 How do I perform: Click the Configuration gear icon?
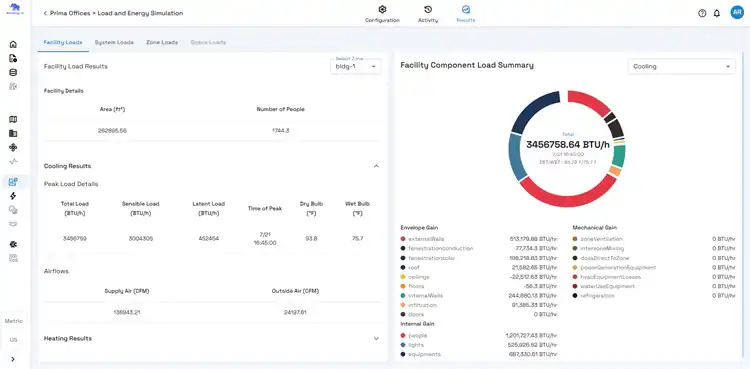382,10
